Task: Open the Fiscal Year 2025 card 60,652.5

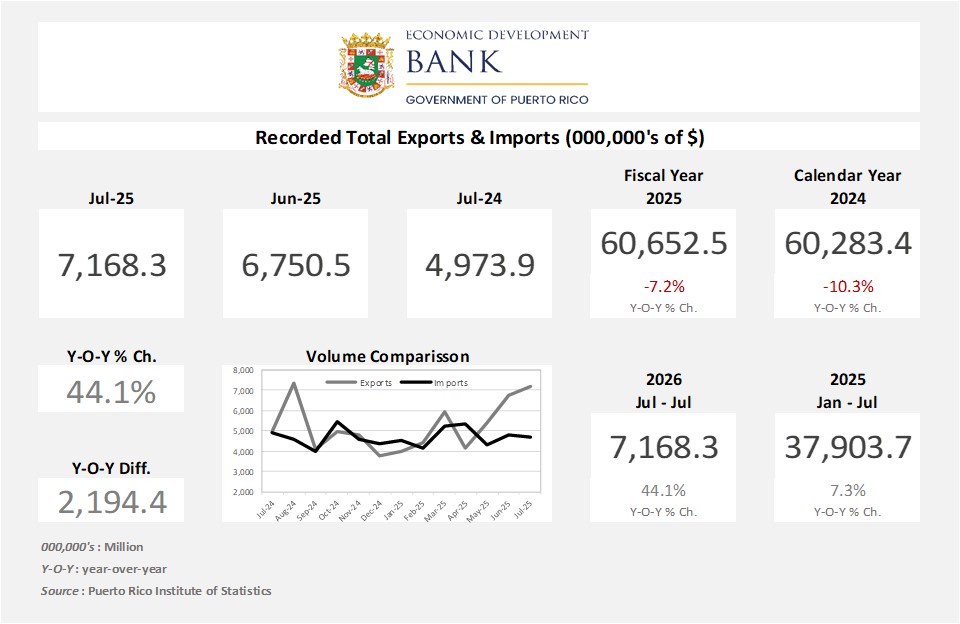Action: (663, 243)
